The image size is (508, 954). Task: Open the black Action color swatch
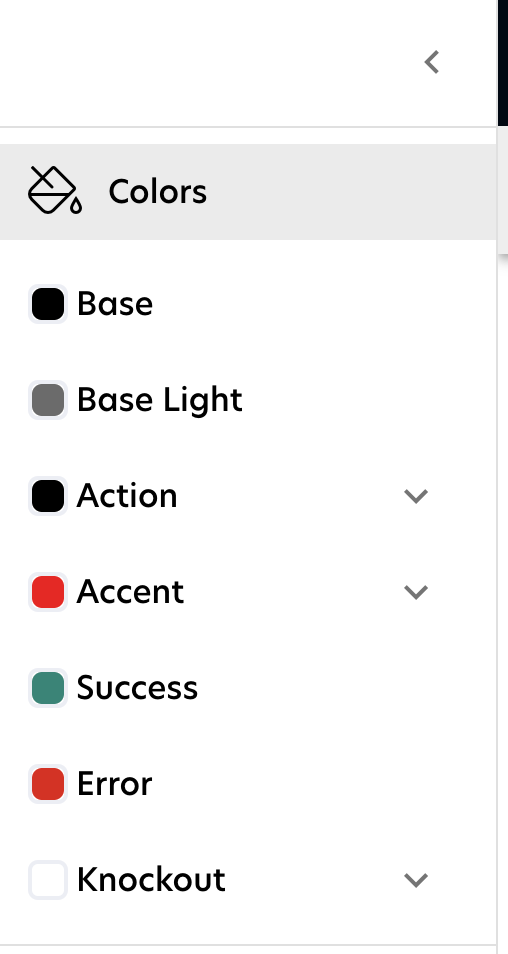pyautogui.click(x=47, y=496)
